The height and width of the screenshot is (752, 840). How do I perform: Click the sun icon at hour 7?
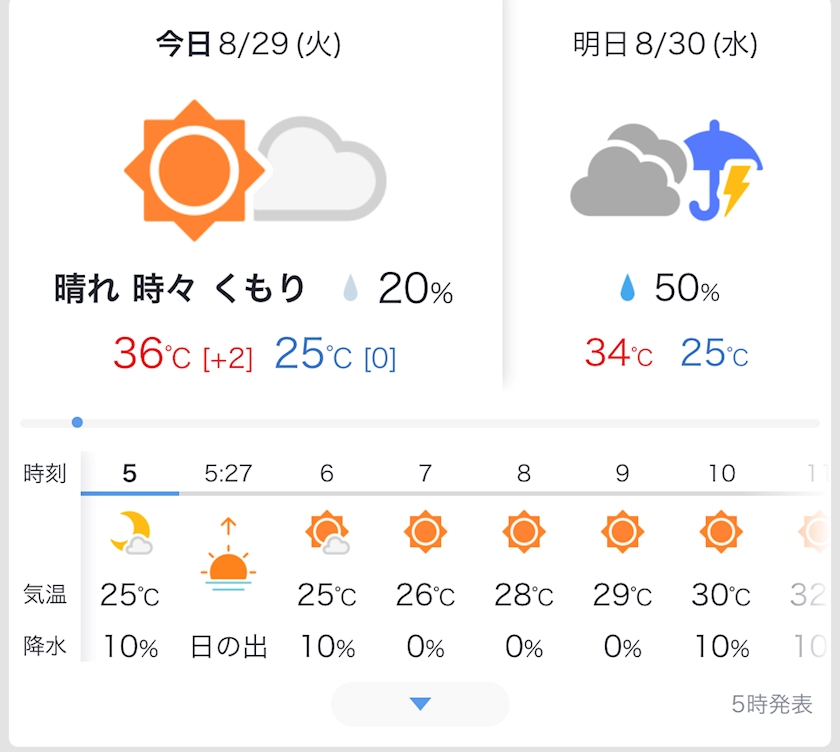click(425, 531)
